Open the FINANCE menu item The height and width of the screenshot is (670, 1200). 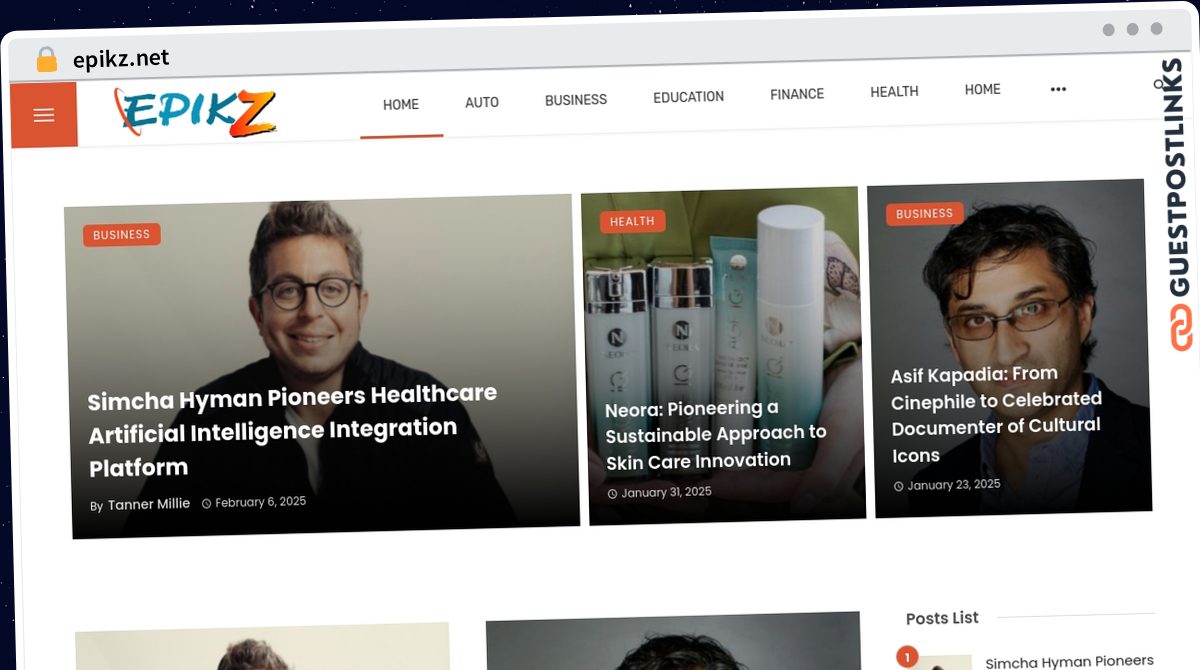point(797,94)
